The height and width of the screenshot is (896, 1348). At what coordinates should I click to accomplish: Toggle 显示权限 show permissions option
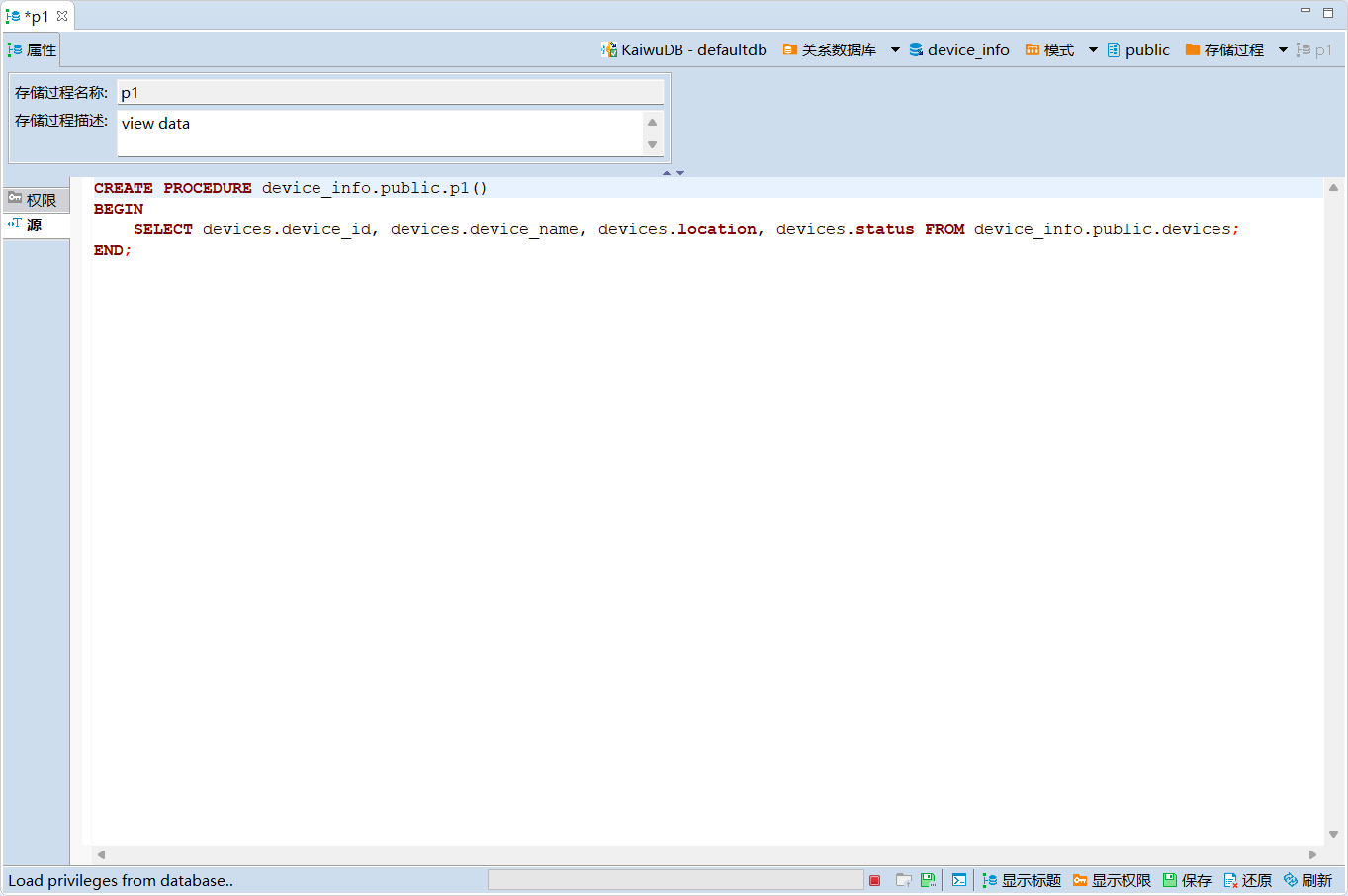point(1112,880)
